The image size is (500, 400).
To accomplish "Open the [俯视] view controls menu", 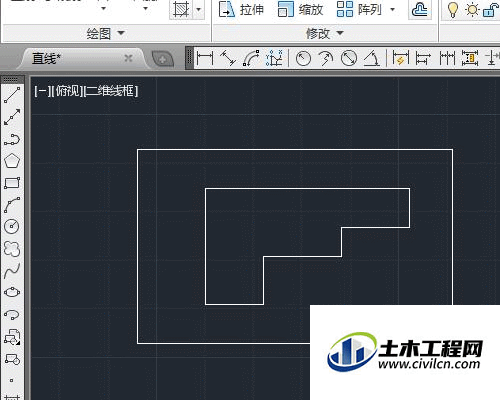I will coord(68,91).
